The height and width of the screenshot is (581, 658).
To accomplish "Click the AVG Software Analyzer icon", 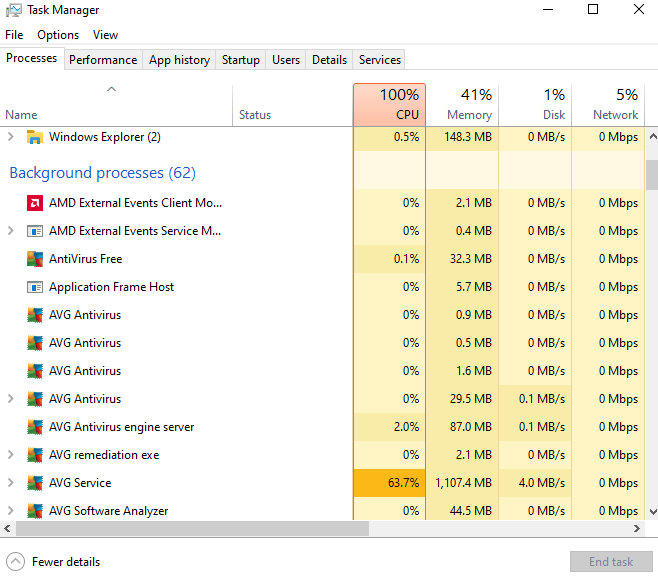I will (x=35, y=511).
